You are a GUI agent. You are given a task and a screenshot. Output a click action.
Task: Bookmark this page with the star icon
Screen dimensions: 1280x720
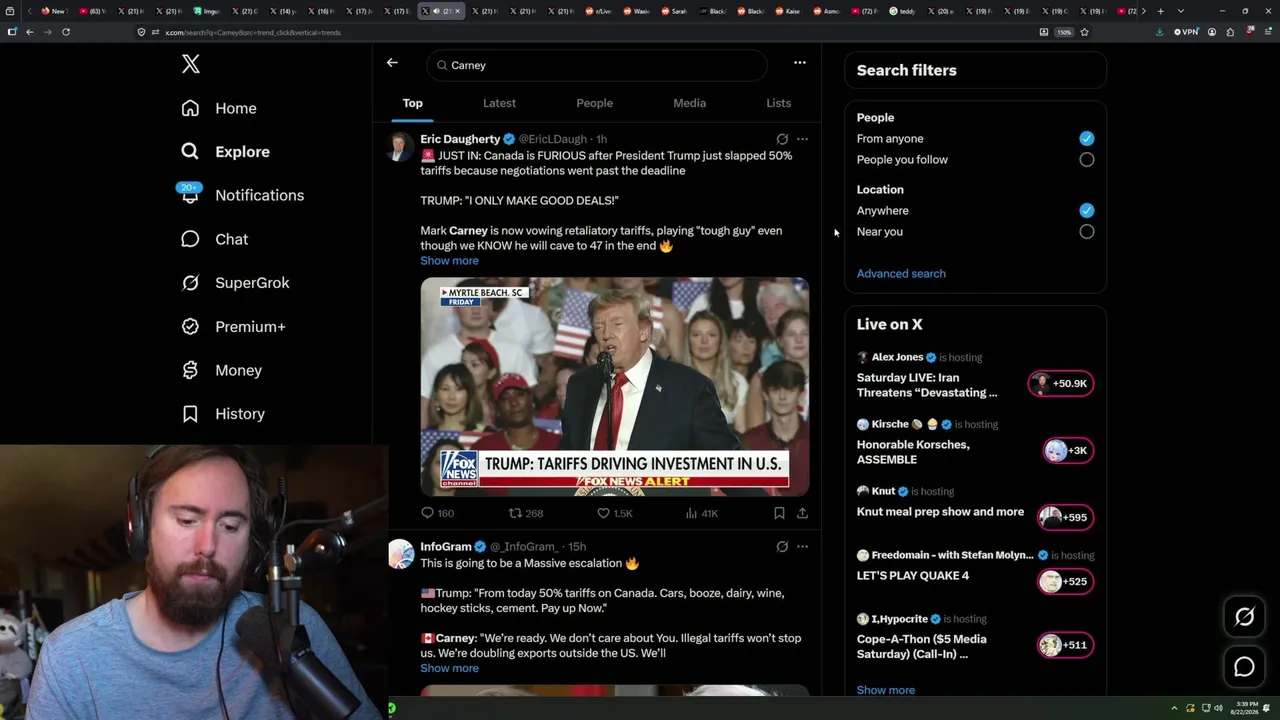pyautogui.click(x=1084, y=32)
